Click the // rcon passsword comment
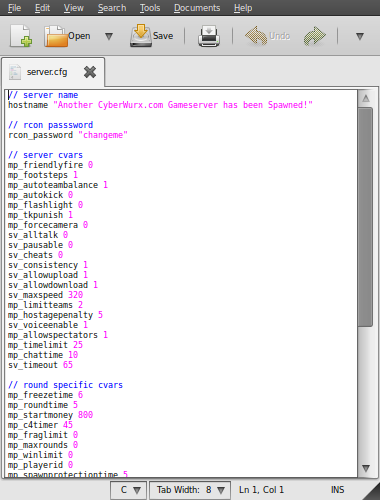Screen dimensions: 380x500 [50, 125]
